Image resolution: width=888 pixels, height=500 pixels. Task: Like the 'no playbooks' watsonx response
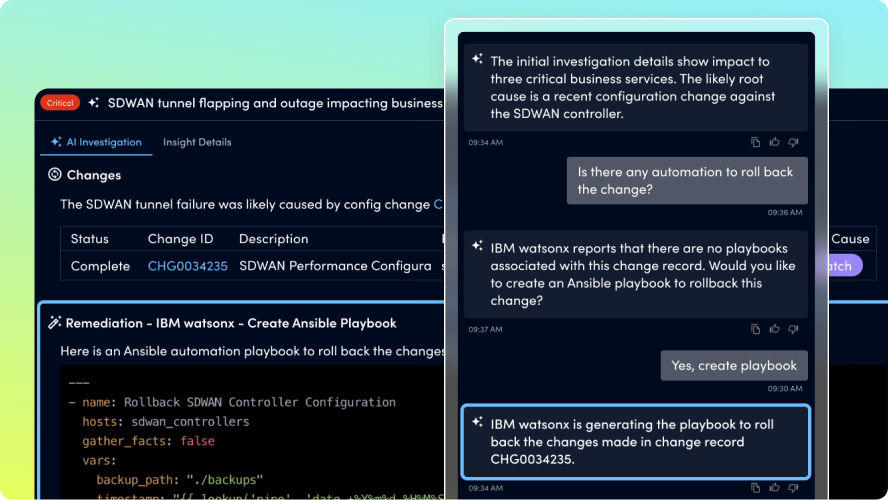click(774, 328)
